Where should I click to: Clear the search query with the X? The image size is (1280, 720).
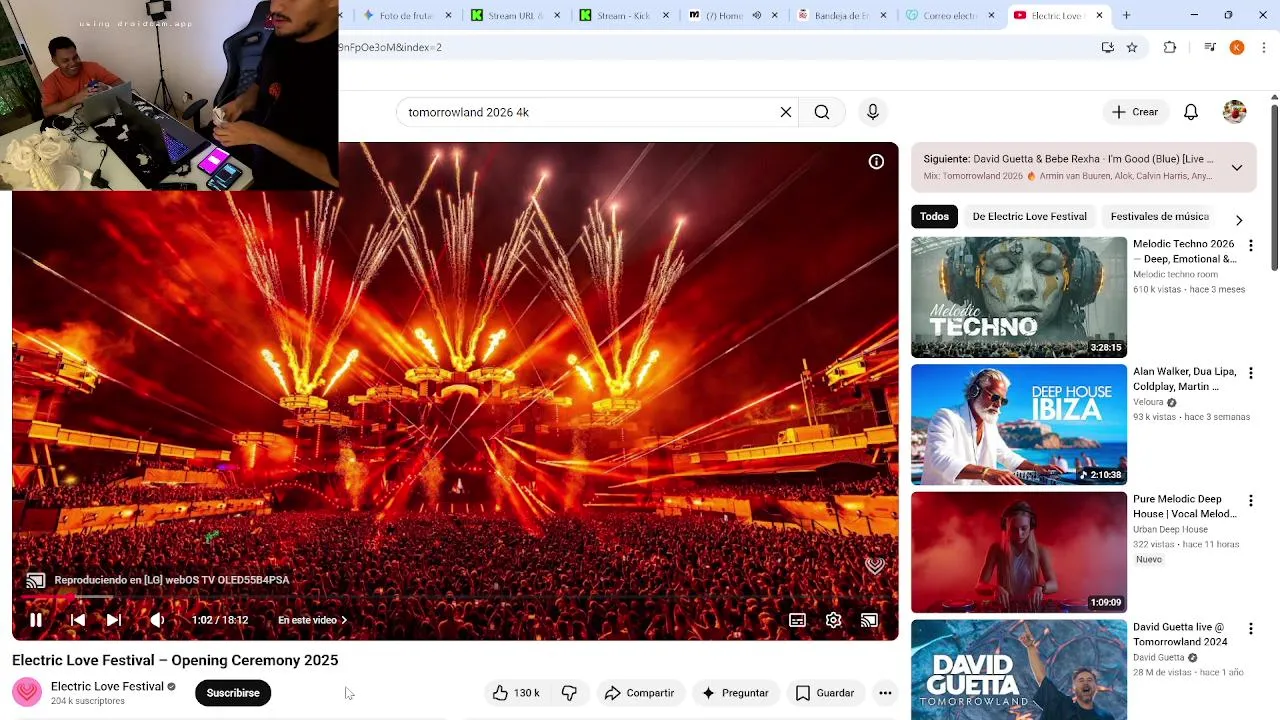tap(786, 112)
